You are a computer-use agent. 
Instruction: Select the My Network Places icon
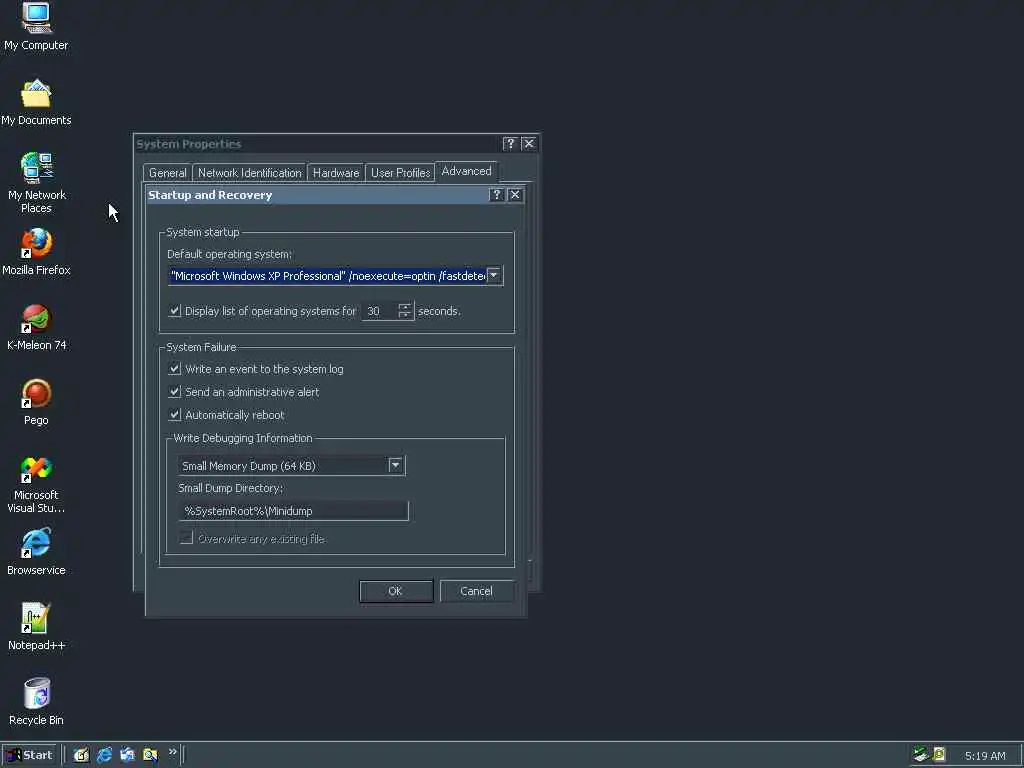click(x=37, y=182)
